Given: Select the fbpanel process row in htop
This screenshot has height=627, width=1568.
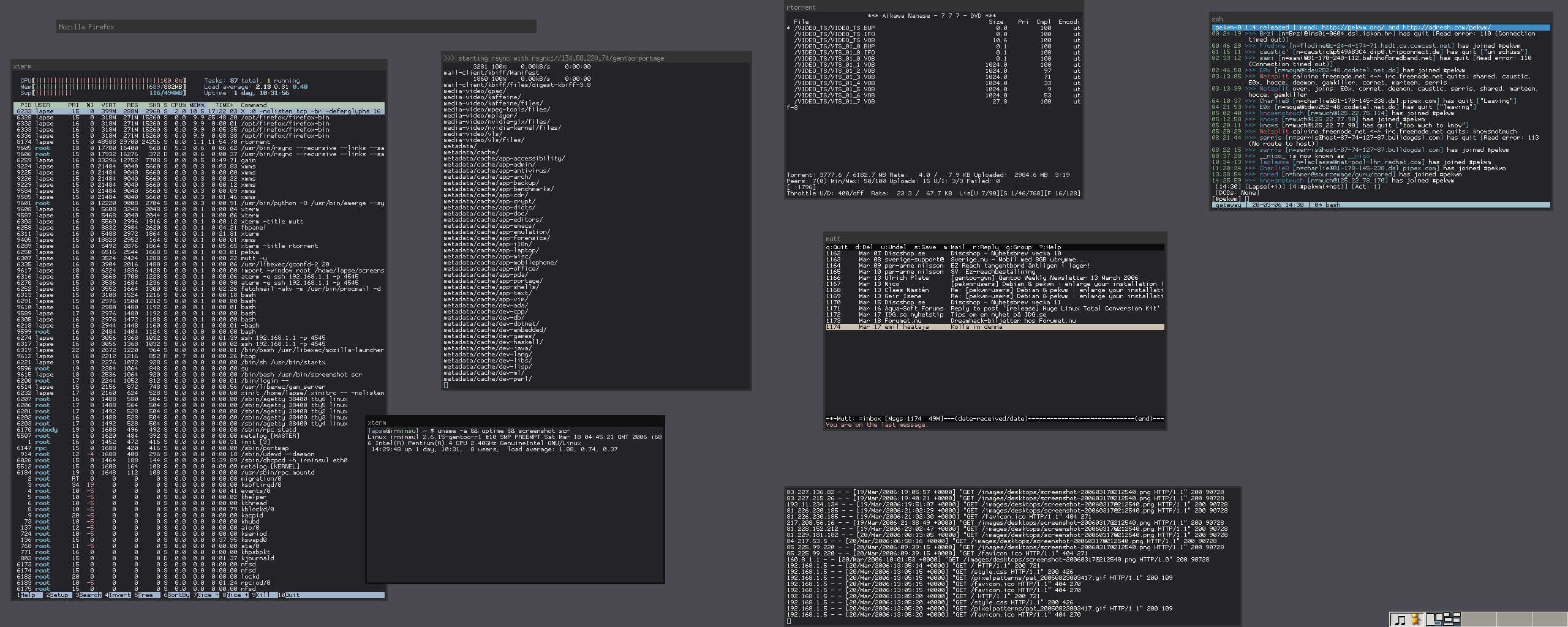Looking at the screenshot, I should pos(199,227).
